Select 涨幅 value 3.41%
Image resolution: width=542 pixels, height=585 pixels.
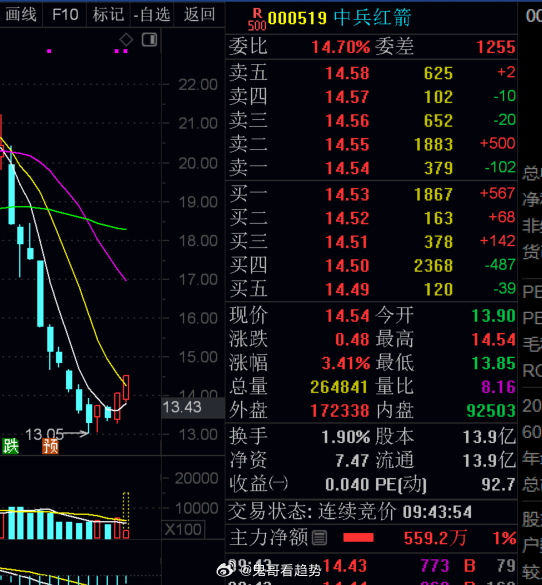346,363
